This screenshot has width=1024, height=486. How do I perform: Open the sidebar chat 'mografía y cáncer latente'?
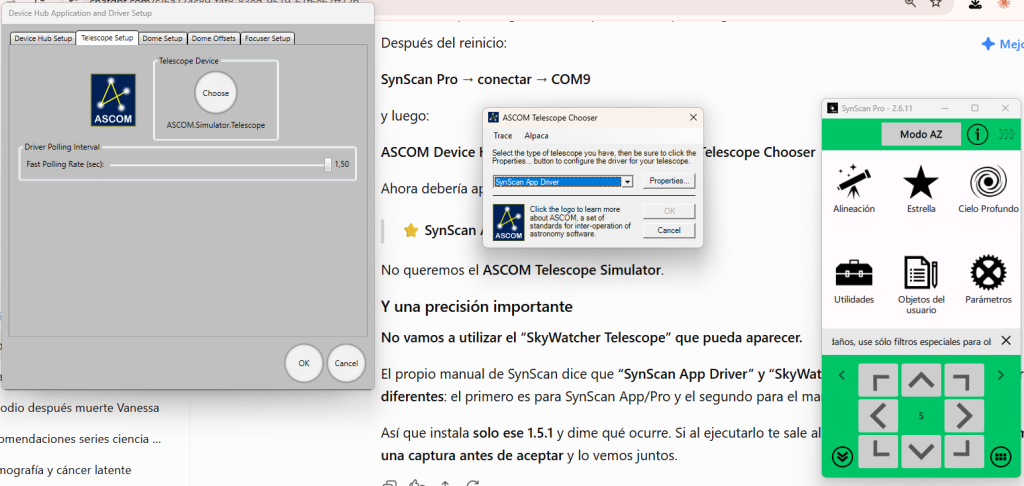[65, 470]
